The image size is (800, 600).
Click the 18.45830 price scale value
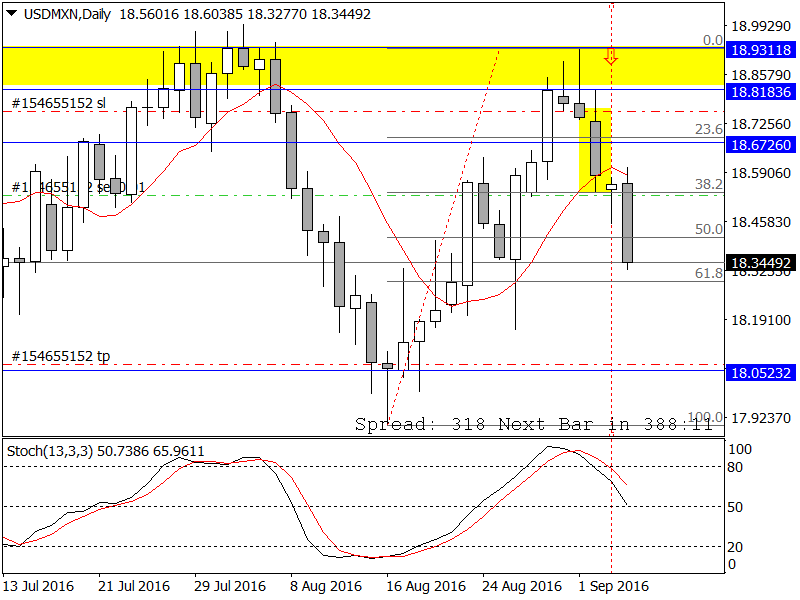761,222
